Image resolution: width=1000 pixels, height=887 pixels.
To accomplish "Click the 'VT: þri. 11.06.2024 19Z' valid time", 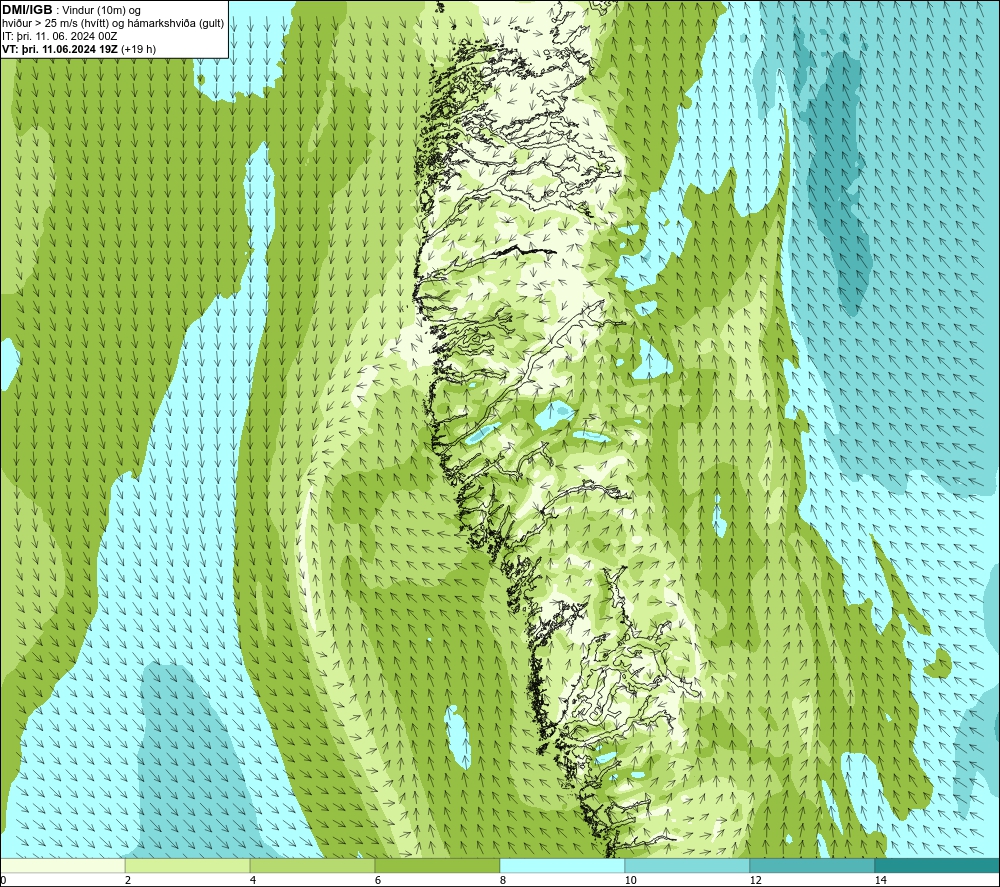I will tap(59, 49).
